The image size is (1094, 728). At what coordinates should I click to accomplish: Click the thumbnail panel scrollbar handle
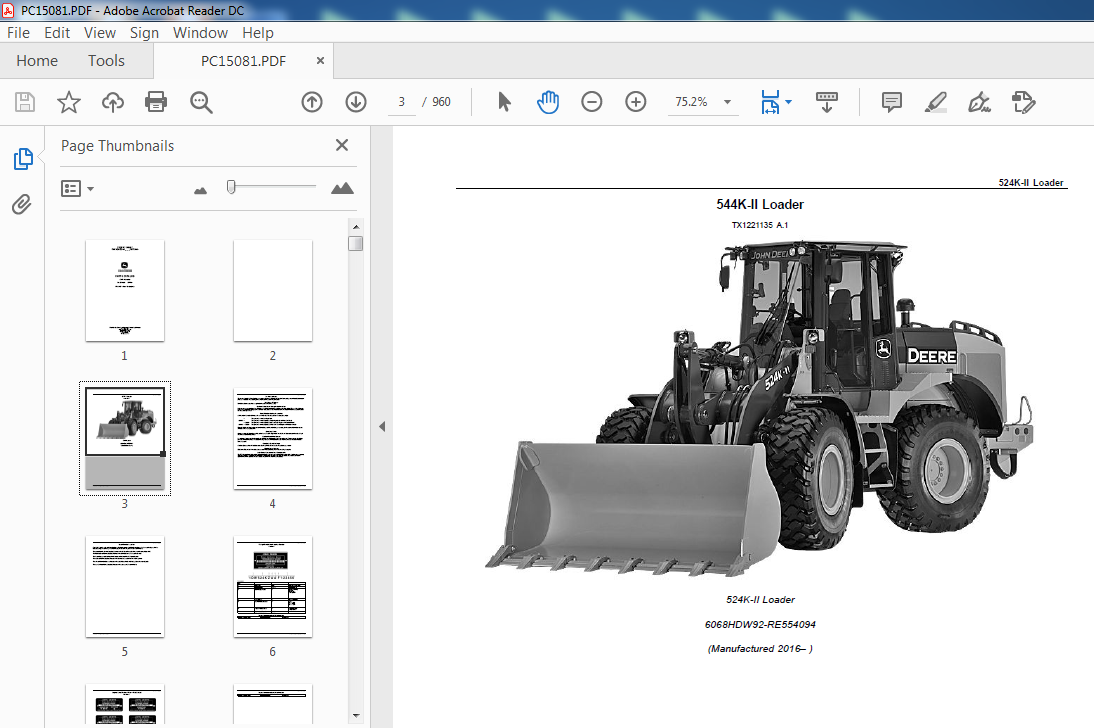(x=356, y=243)
